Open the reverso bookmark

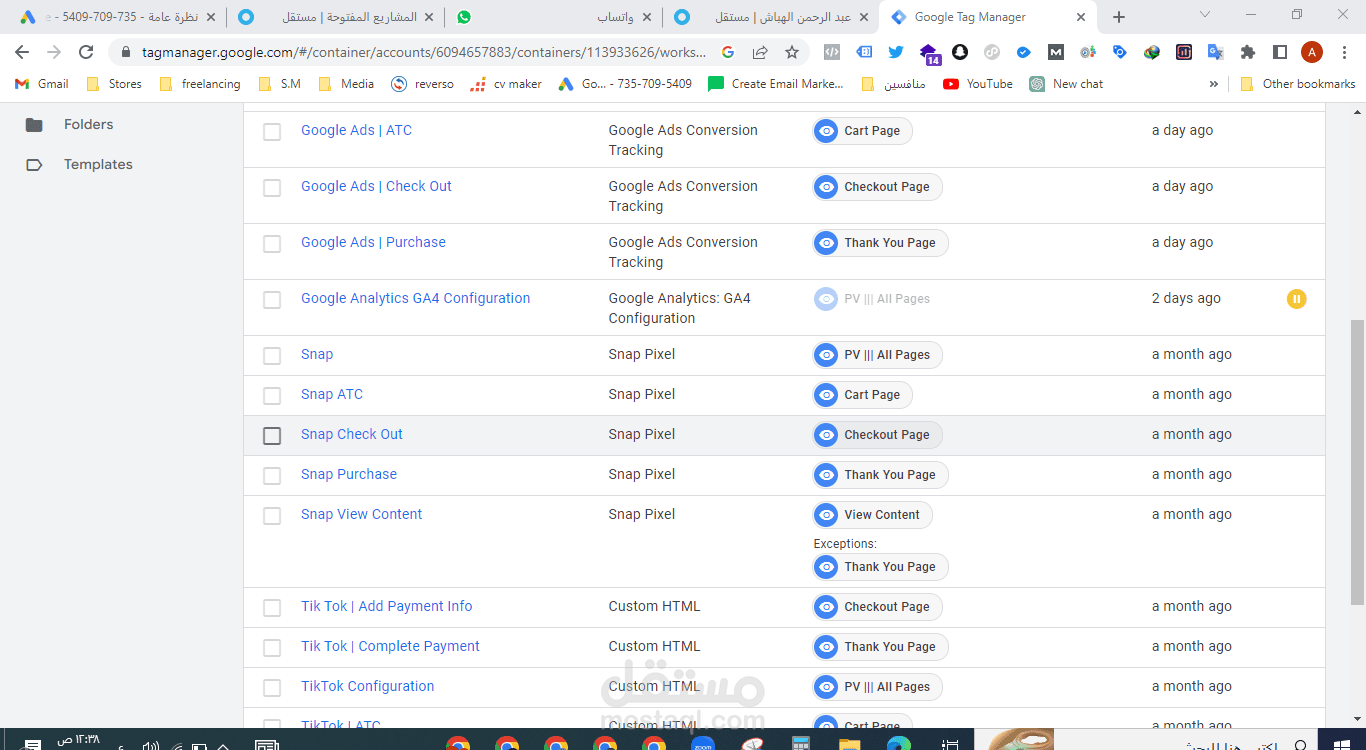[x=422, y=84]
